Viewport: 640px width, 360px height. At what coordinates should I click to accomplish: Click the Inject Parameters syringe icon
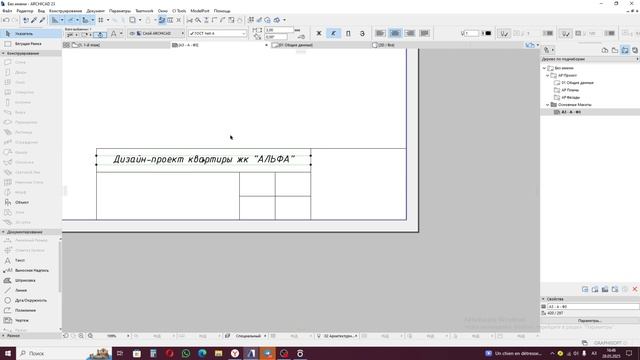(x=42, y=20)
